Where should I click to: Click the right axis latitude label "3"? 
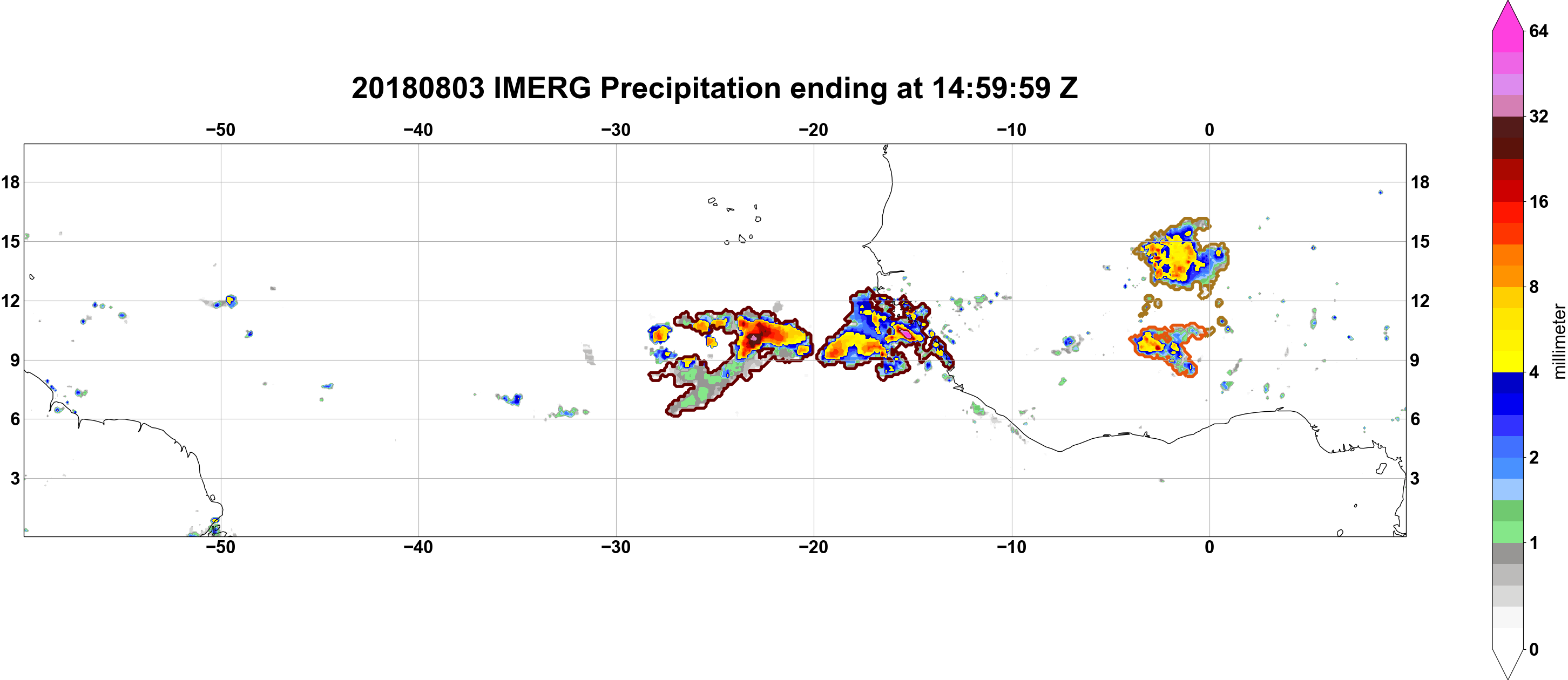(1415, 479)
